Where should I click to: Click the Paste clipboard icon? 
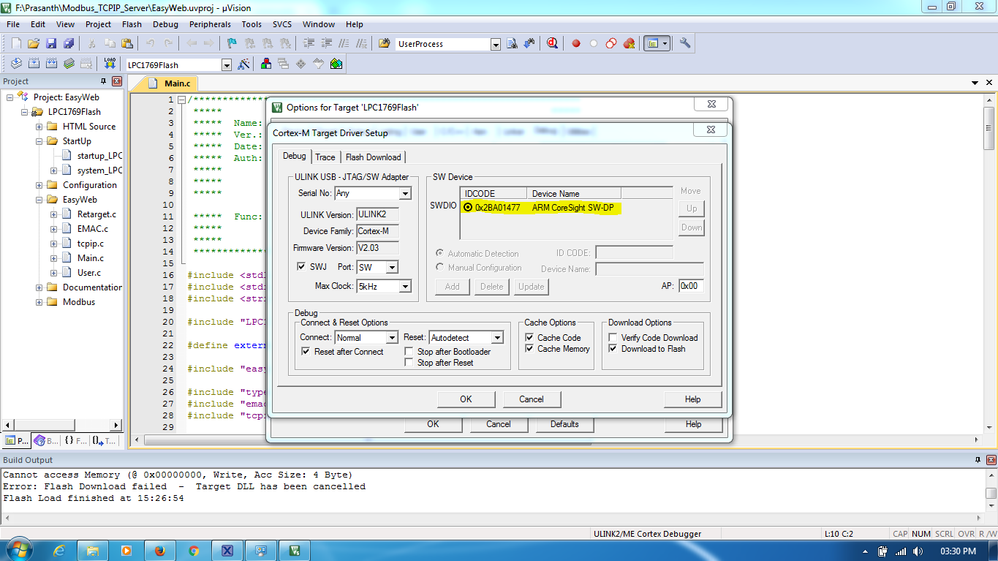127,43
